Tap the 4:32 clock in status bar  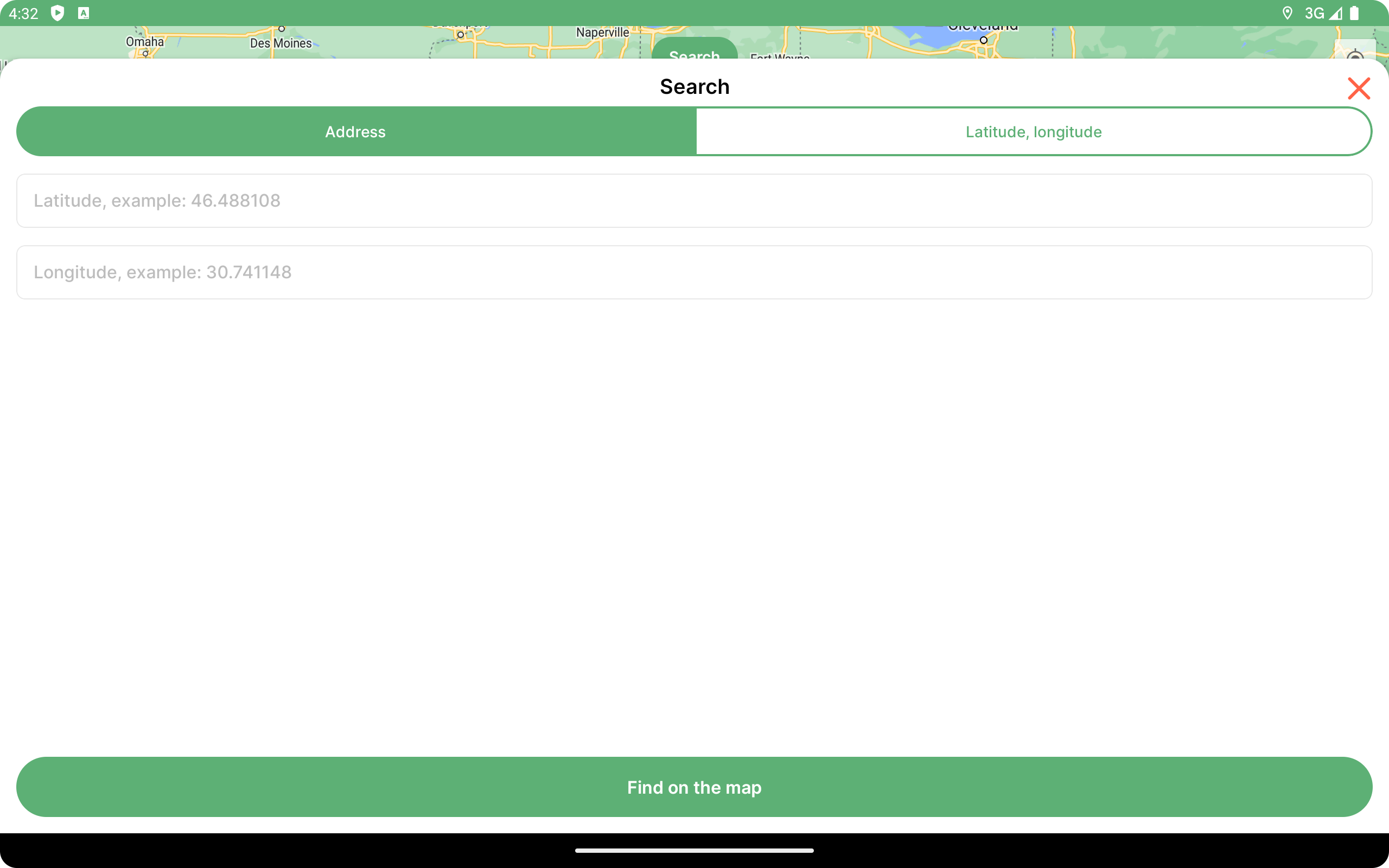(x=23, y=13)
